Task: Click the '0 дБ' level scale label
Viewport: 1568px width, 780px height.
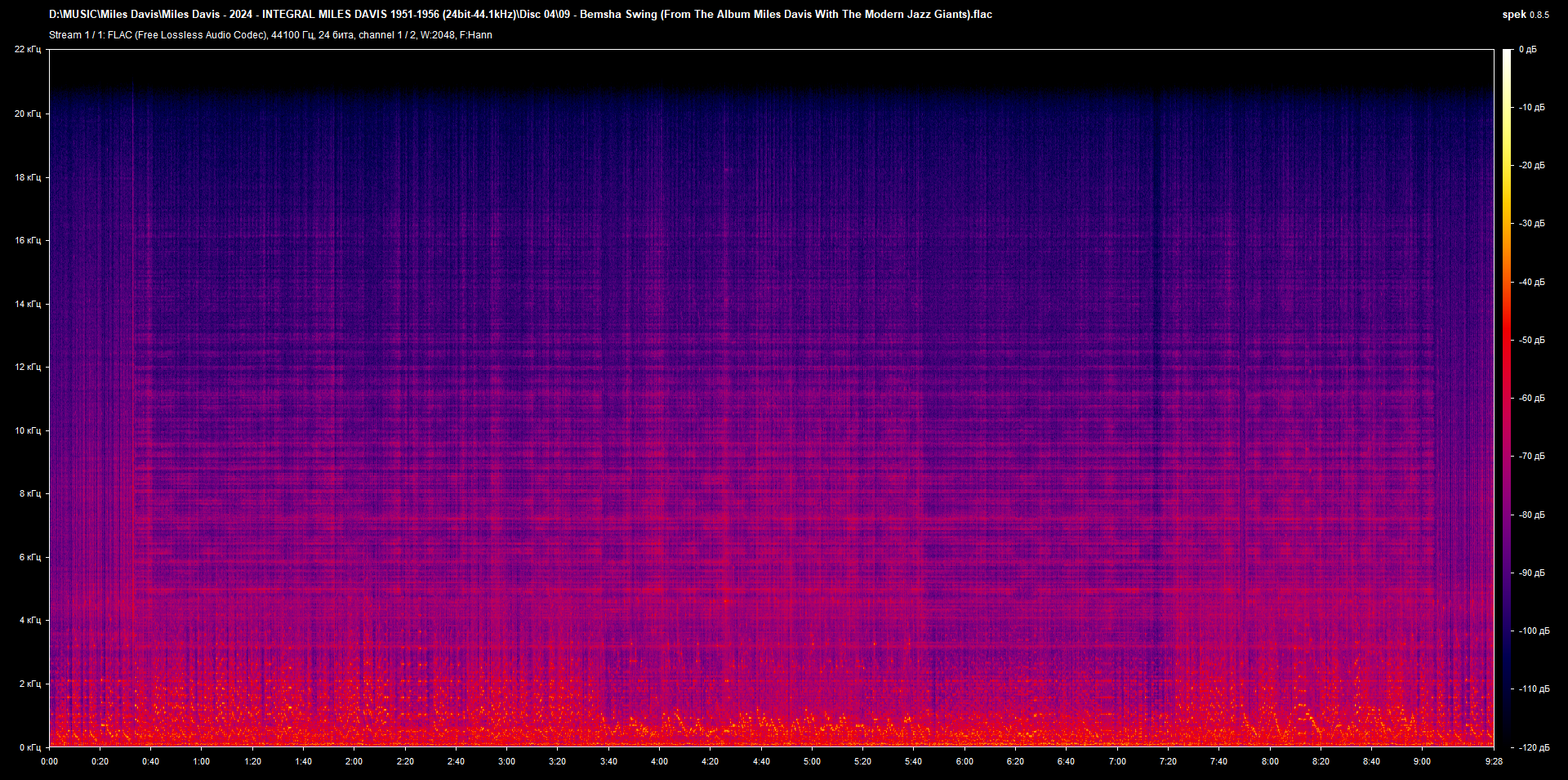Action: click(x=1528, y=50)
